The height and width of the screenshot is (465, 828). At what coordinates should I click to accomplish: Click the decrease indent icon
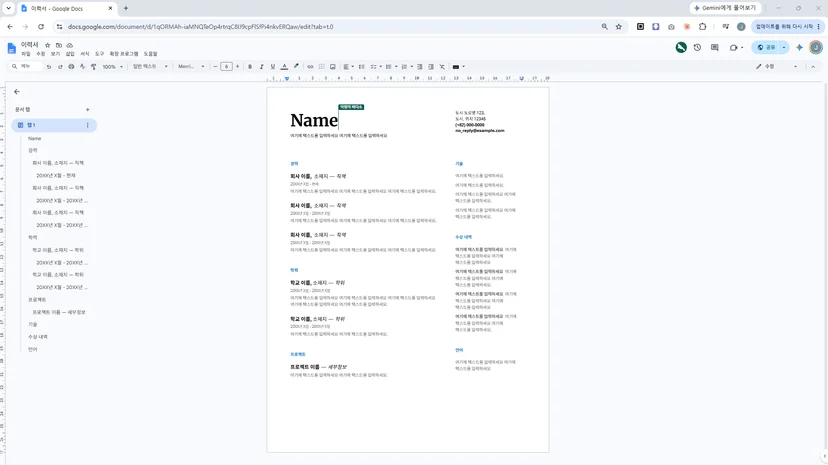coord(420,67)
